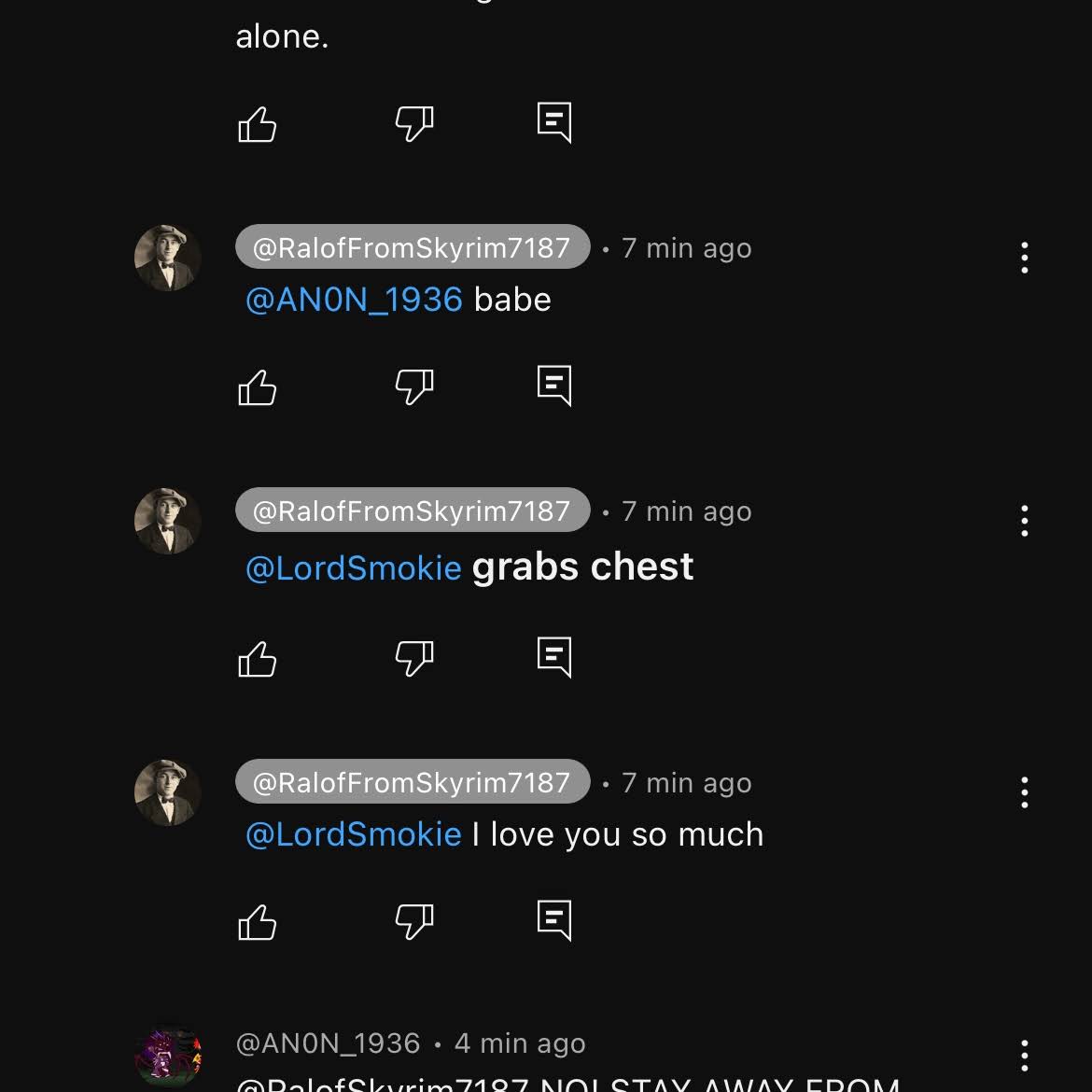Open options menu for the "babe" comment
Screen dimensions: 1092x1092
tap(1024, 258)
